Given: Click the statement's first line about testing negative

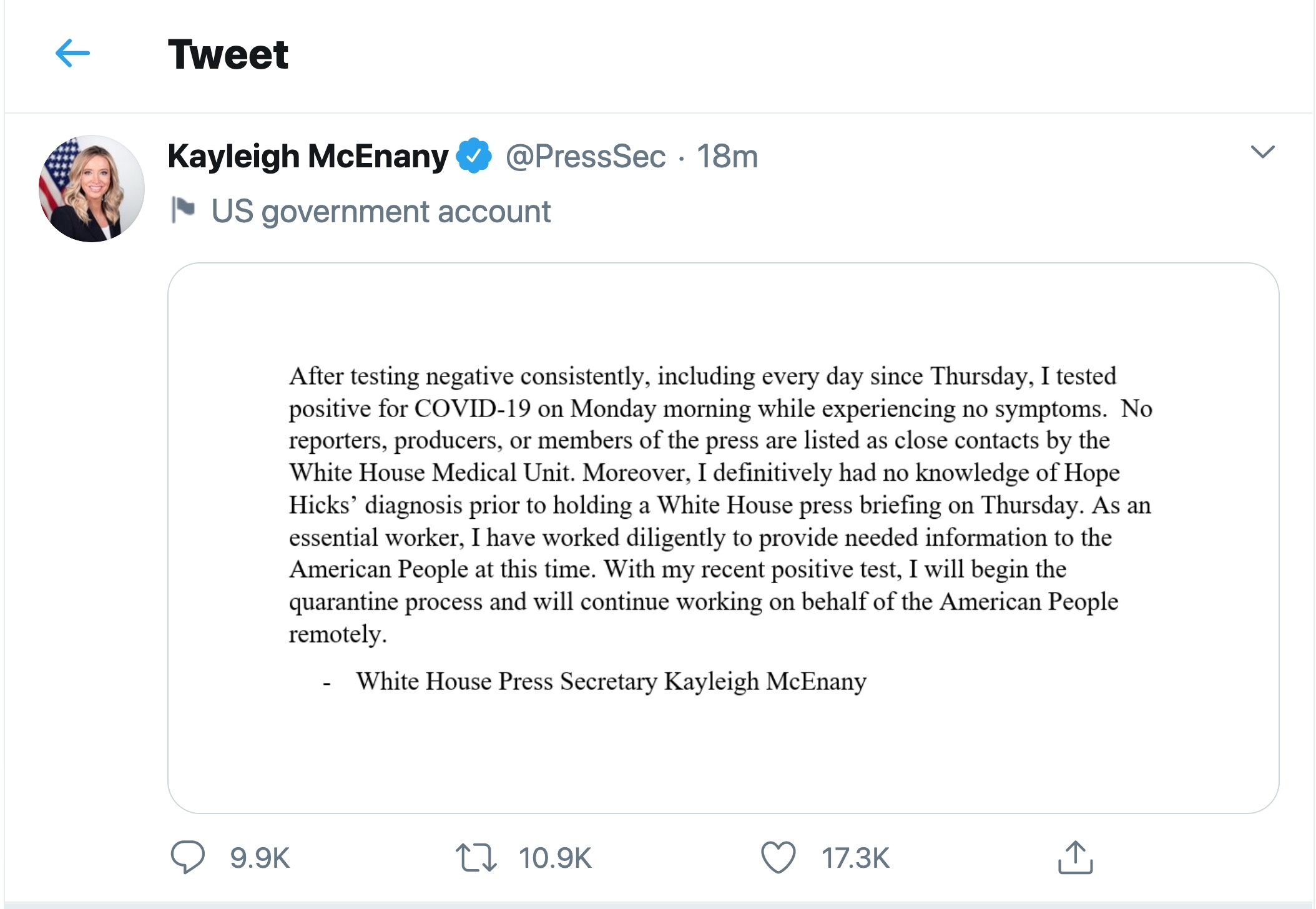Looking at the screenshot, I should pos(702,376).
